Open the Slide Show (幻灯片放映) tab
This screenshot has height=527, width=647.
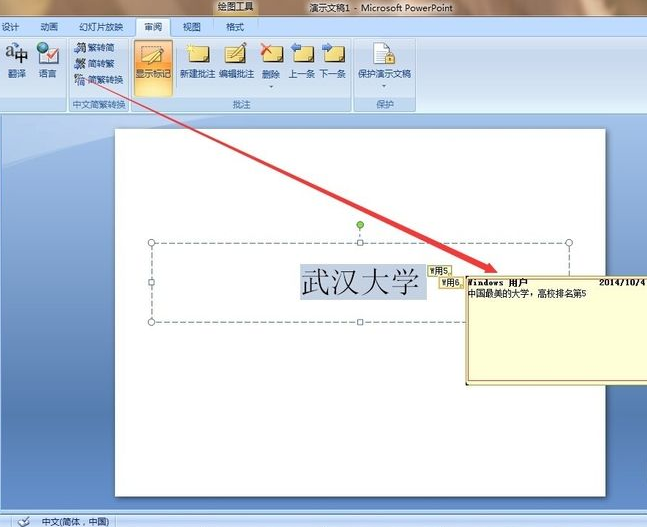[101, 27]
